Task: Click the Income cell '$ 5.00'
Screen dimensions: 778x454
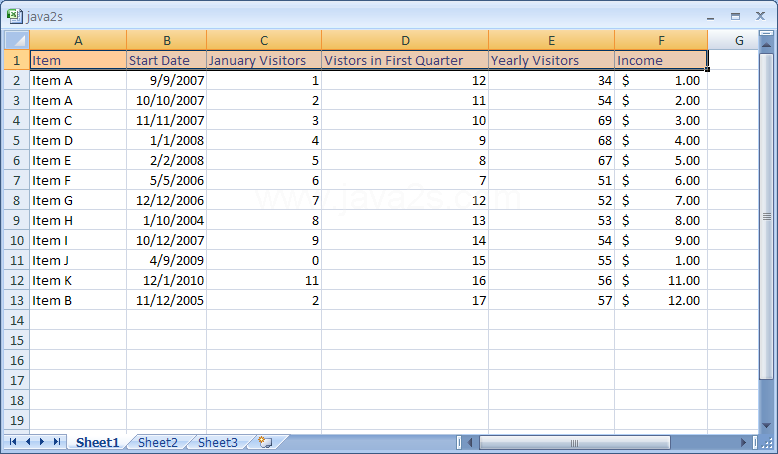Action: coord(661,160)
